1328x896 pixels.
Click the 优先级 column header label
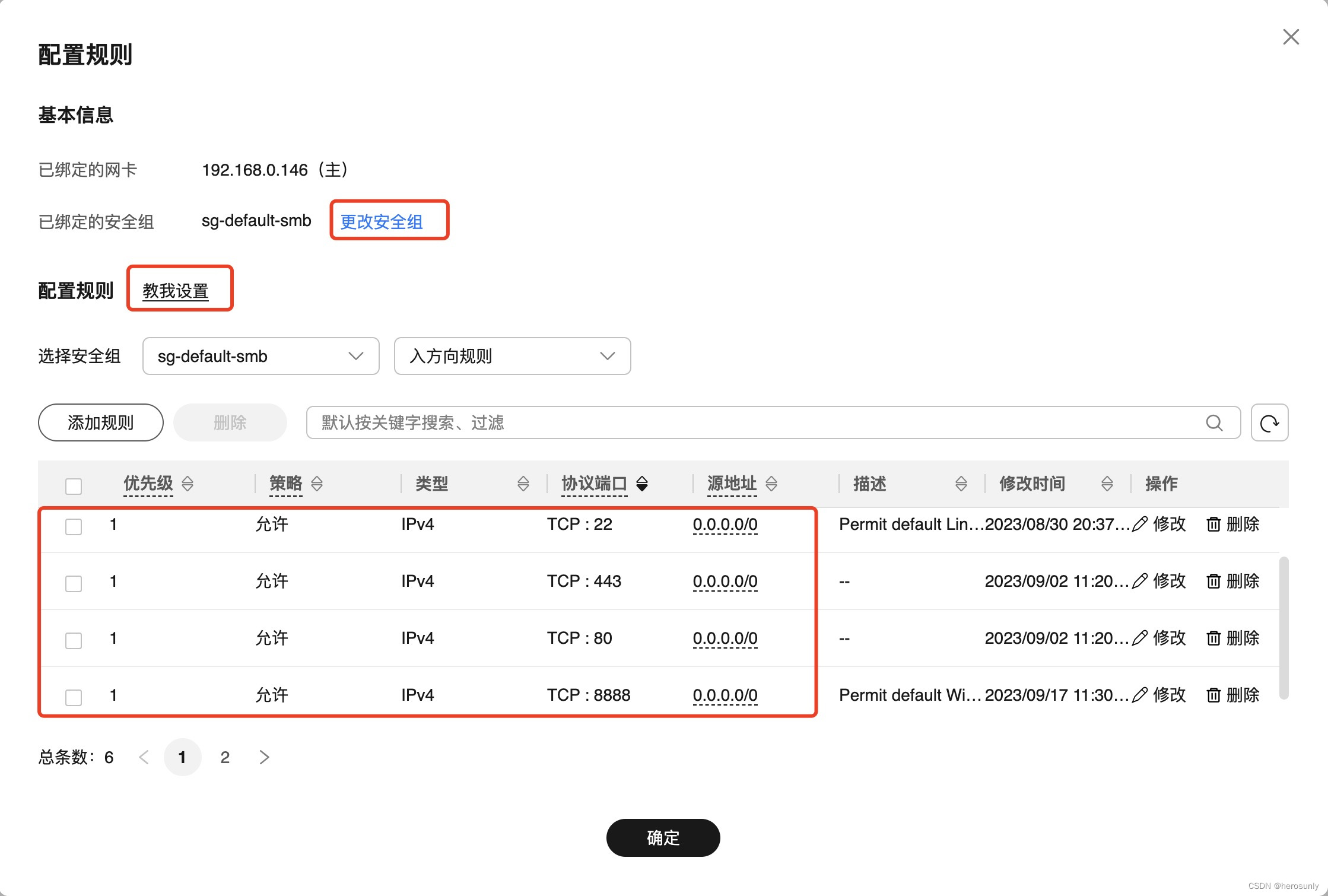148,484
